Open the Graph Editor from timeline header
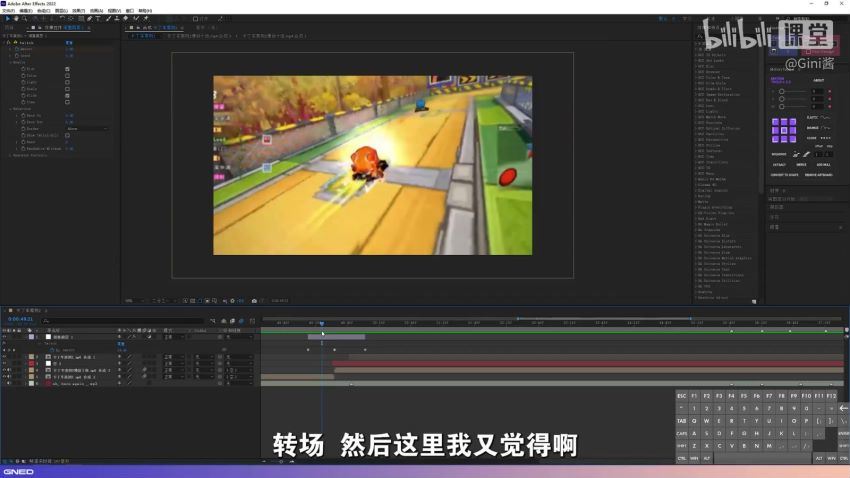 tap(252, 321)
